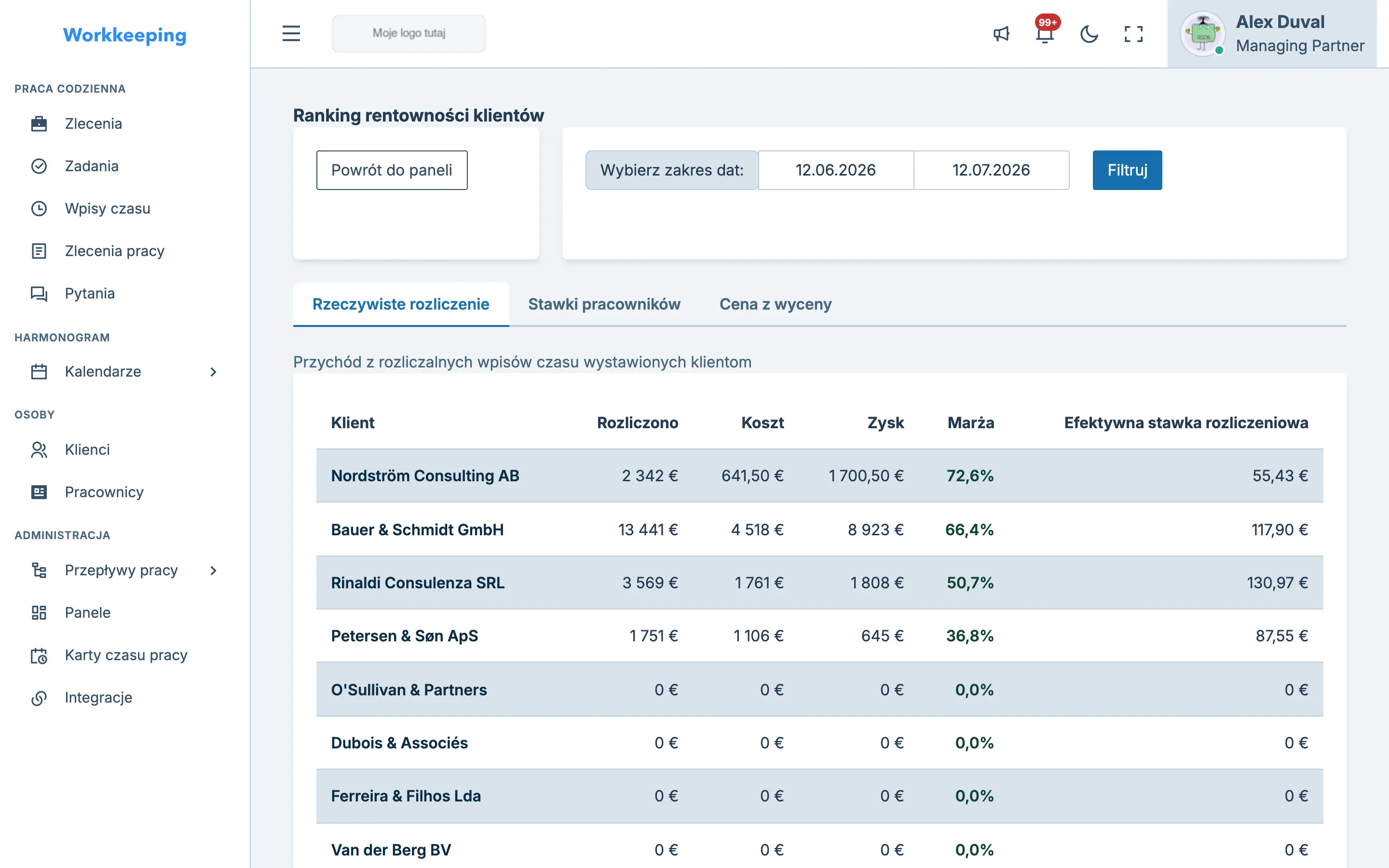Click the Filtruj button
Screen dimensions: 1389x868
point(1127,170)
